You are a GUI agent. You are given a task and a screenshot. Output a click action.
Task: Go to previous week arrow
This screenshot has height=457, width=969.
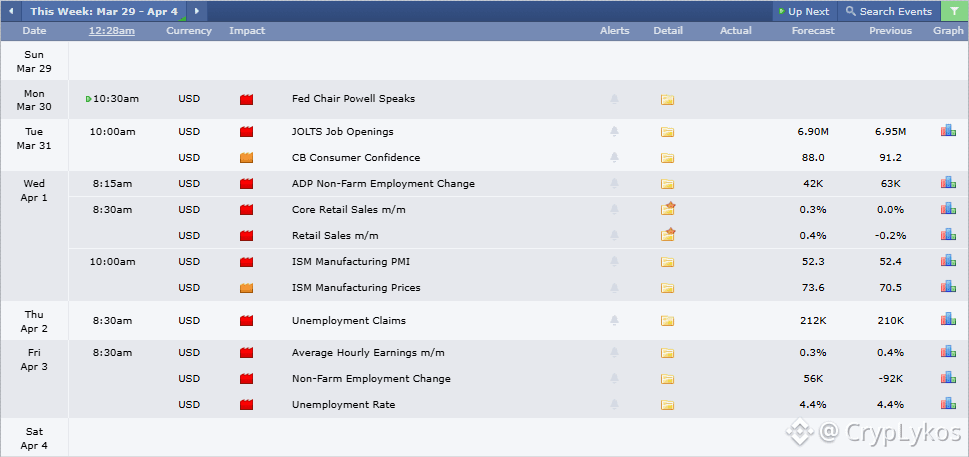(x=11, y=11)
